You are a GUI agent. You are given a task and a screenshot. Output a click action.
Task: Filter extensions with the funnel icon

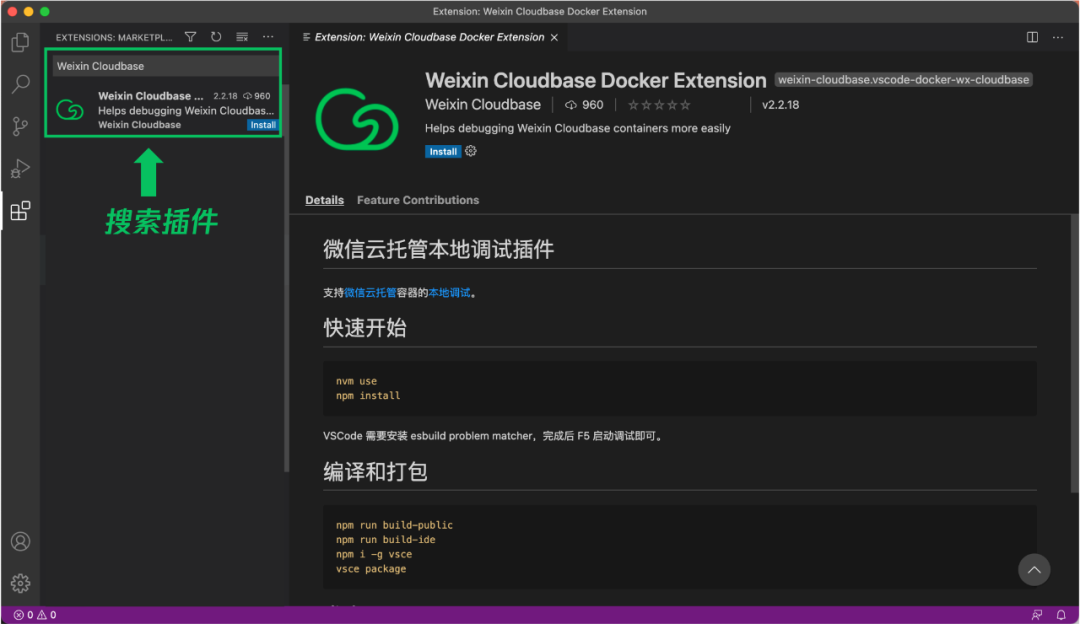tap(190, 37)
